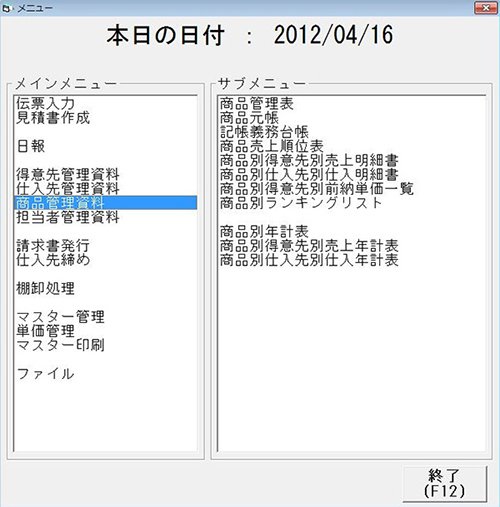Open 商品管理表 in submenu

point(352,103)
